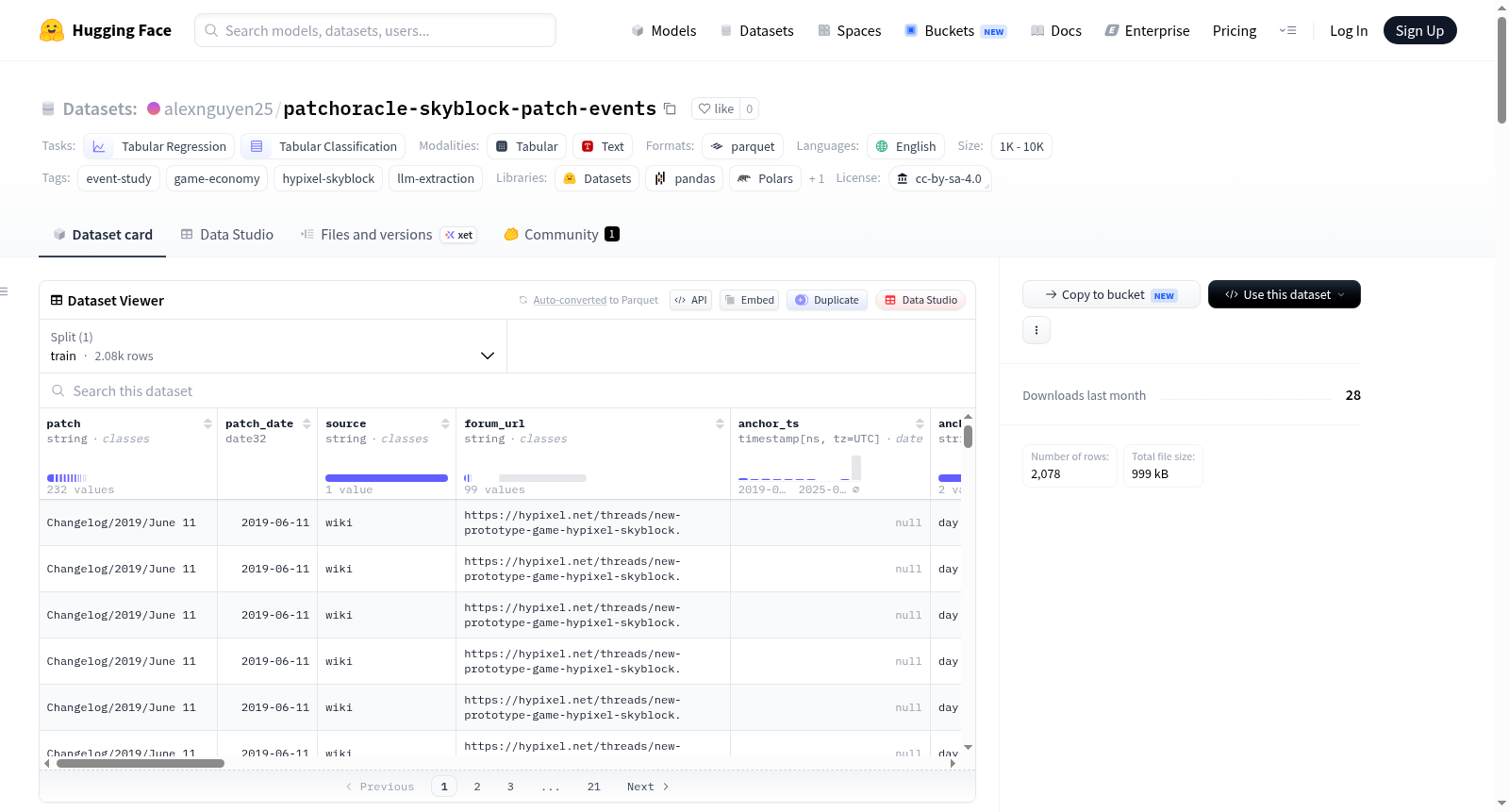Screen dimensions: 1509x812
Task: Switch to the Data Studio tab
Action: tap(227, 235)
